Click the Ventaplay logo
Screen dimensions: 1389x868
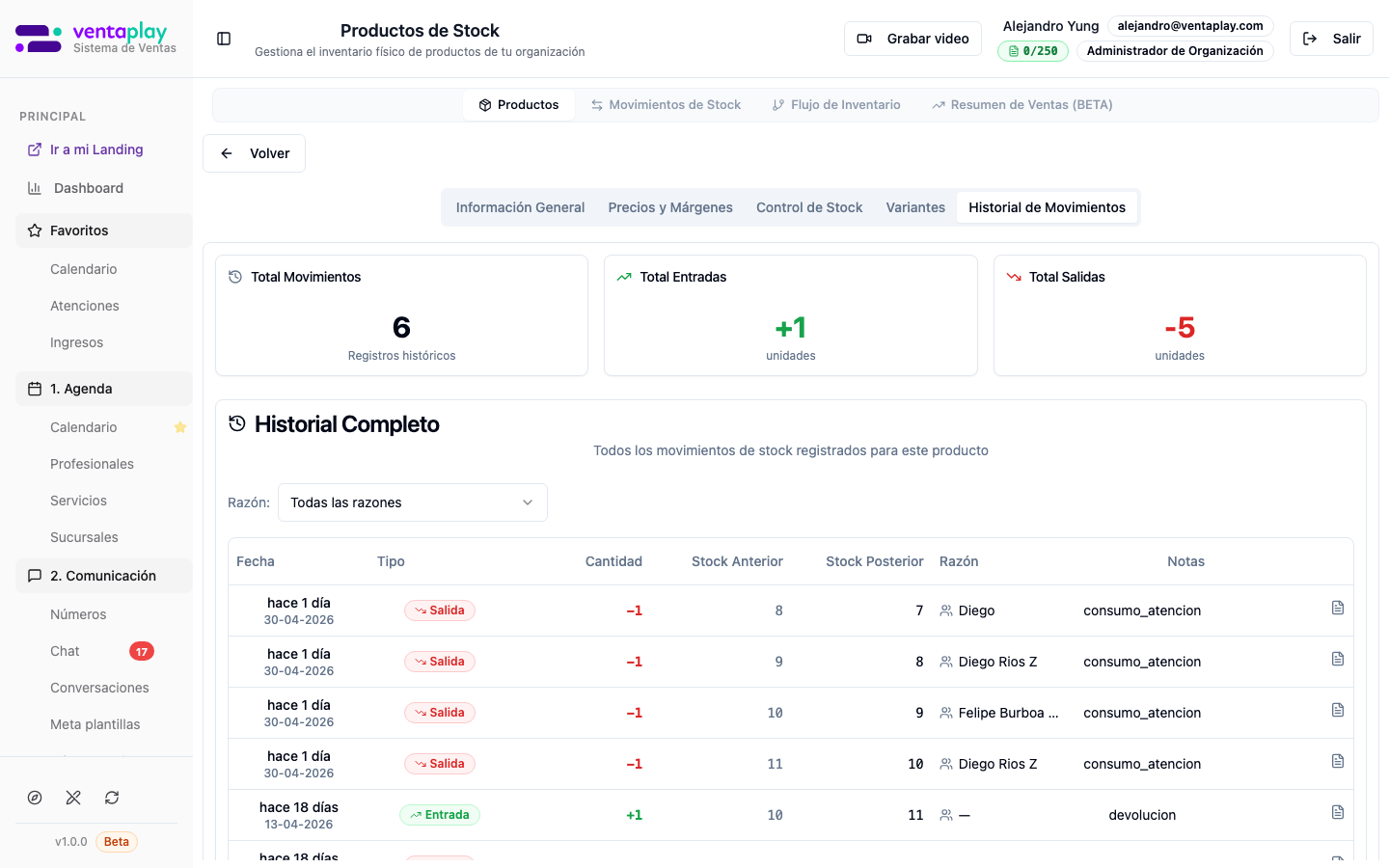[95, 39]
